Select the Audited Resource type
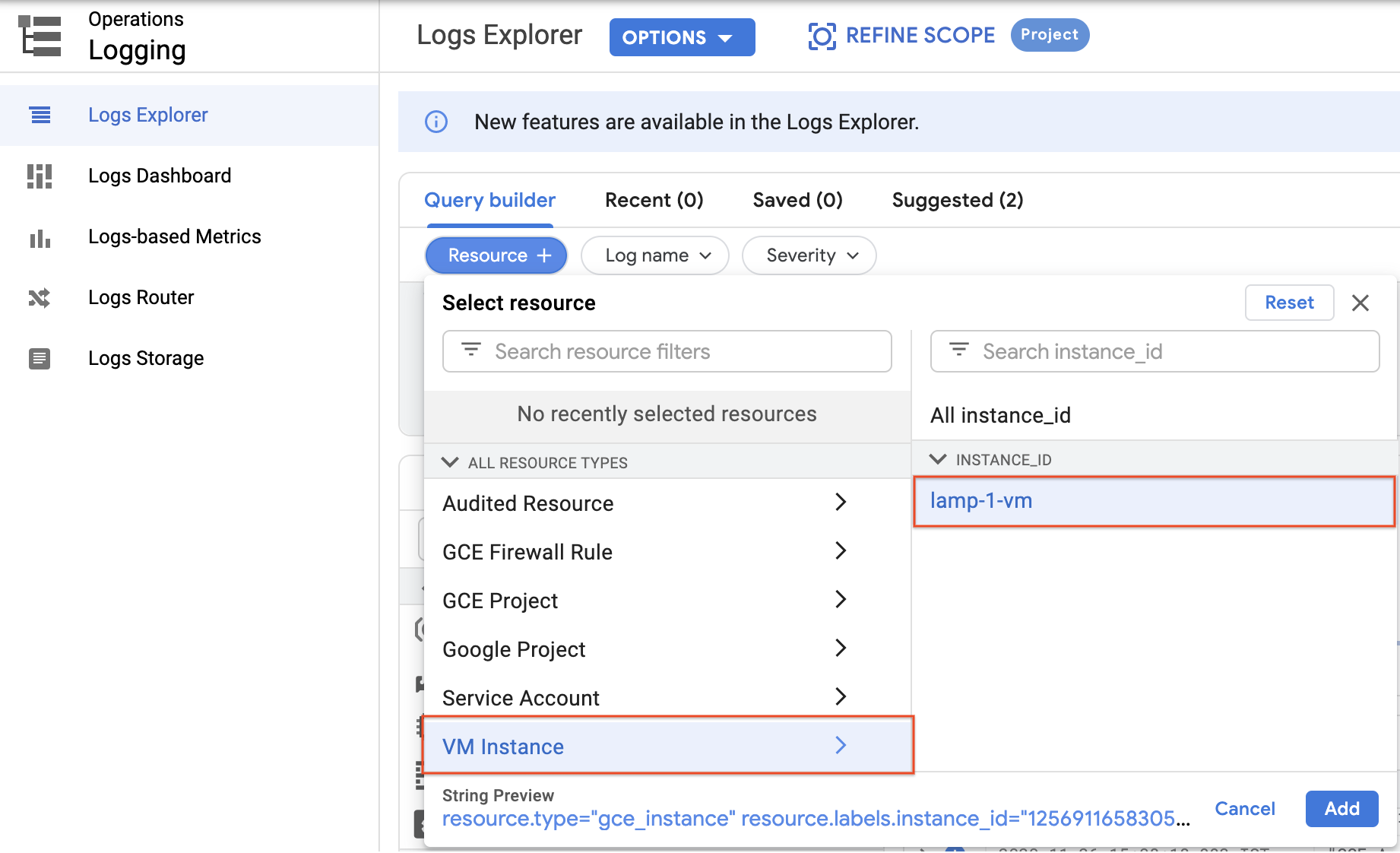This screenshot has width=1400, height=853. pos(667,503)
